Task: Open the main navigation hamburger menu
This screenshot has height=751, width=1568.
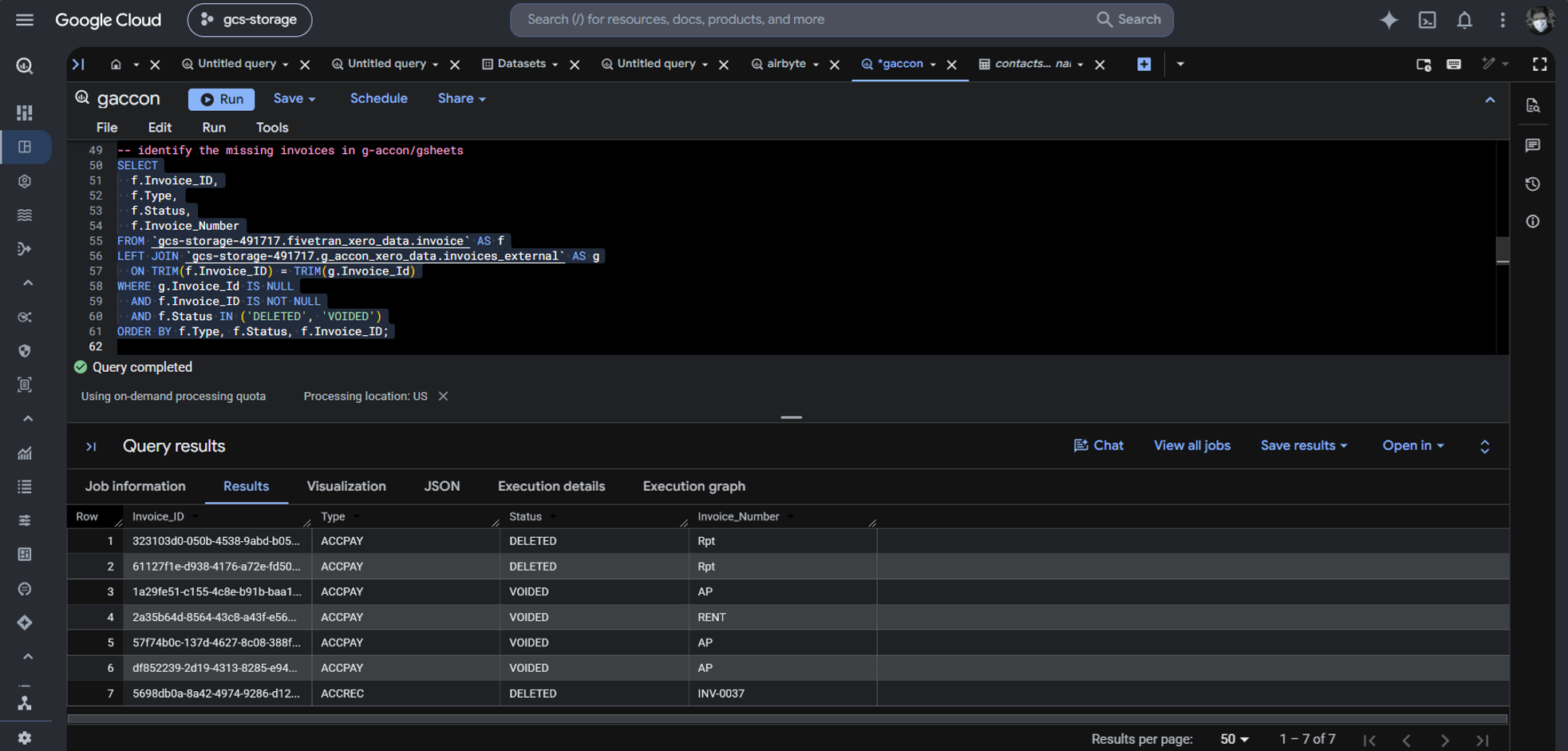Action: coord(25,20)
